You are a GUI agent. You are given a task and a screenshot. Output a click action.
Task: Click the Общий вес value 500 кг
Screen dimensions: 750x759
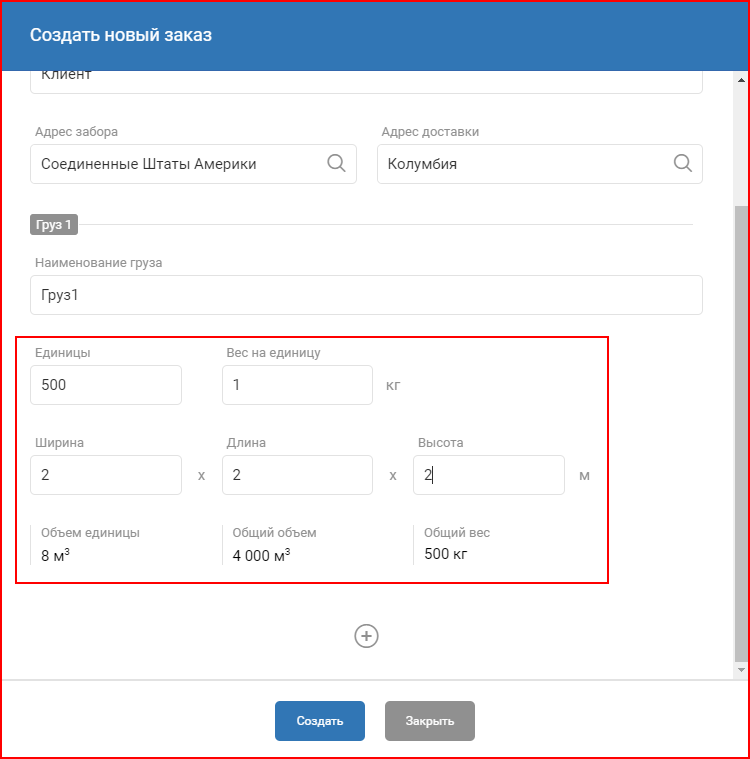[445, 554]
